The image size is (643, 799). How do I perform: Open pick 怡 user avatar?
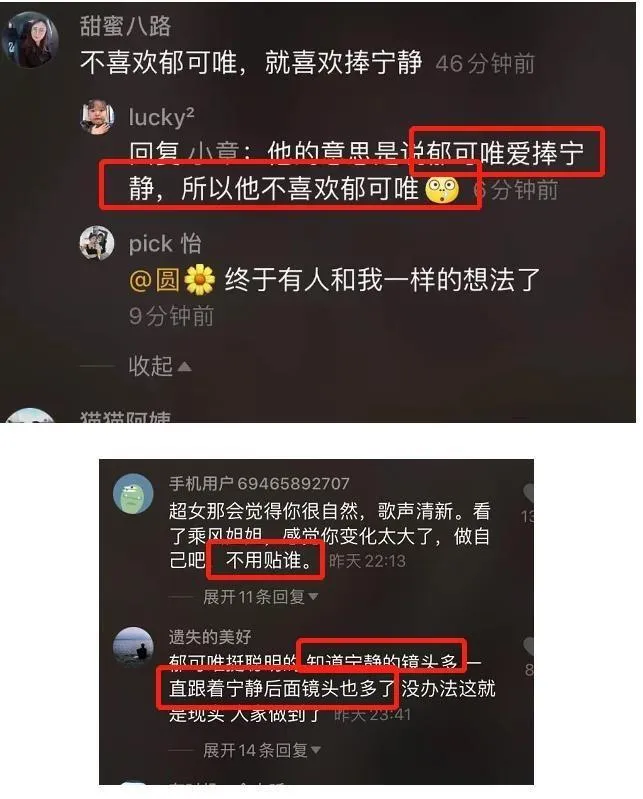click(x=97, y=243)
